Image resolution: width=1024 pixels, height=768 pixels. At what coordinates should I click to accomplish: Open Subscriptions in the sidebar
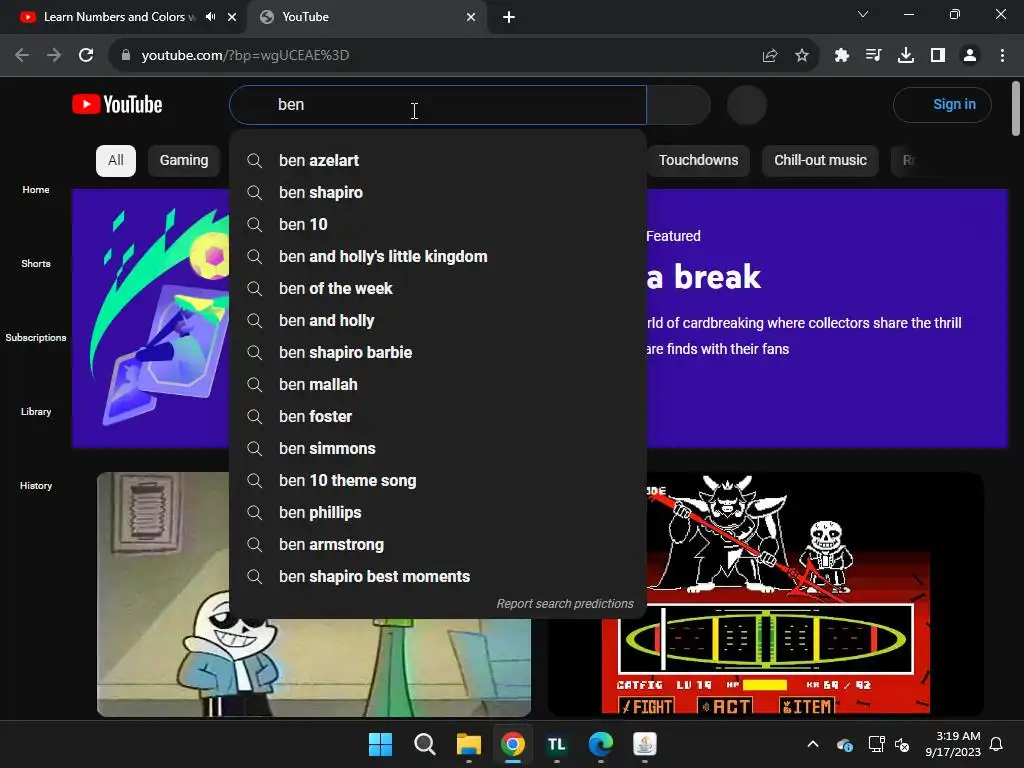pos(36,338)
